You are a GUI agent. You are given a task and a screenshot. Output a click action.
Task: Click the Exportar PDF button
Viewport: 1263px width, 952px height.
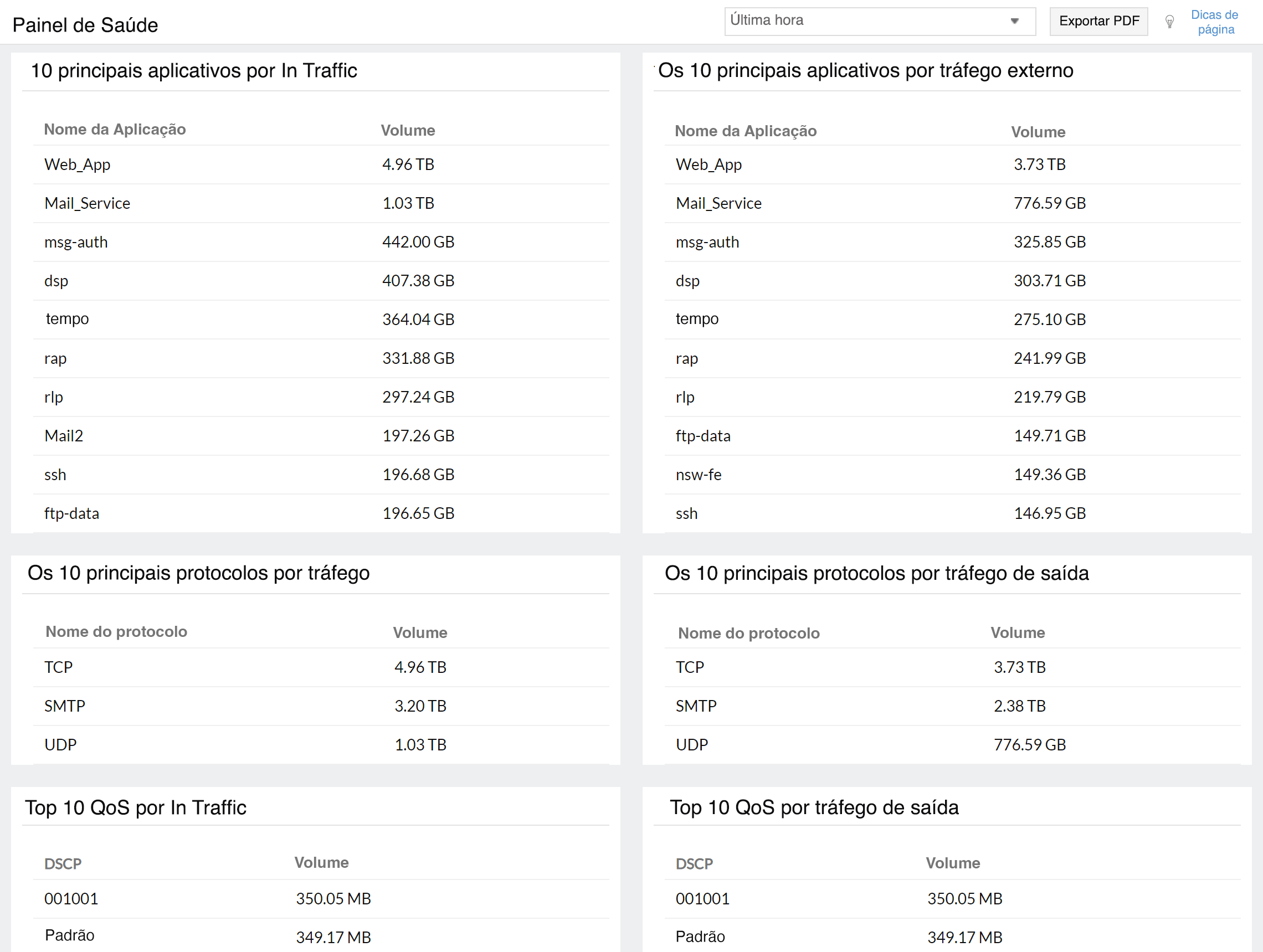[x=1098, y=20]
